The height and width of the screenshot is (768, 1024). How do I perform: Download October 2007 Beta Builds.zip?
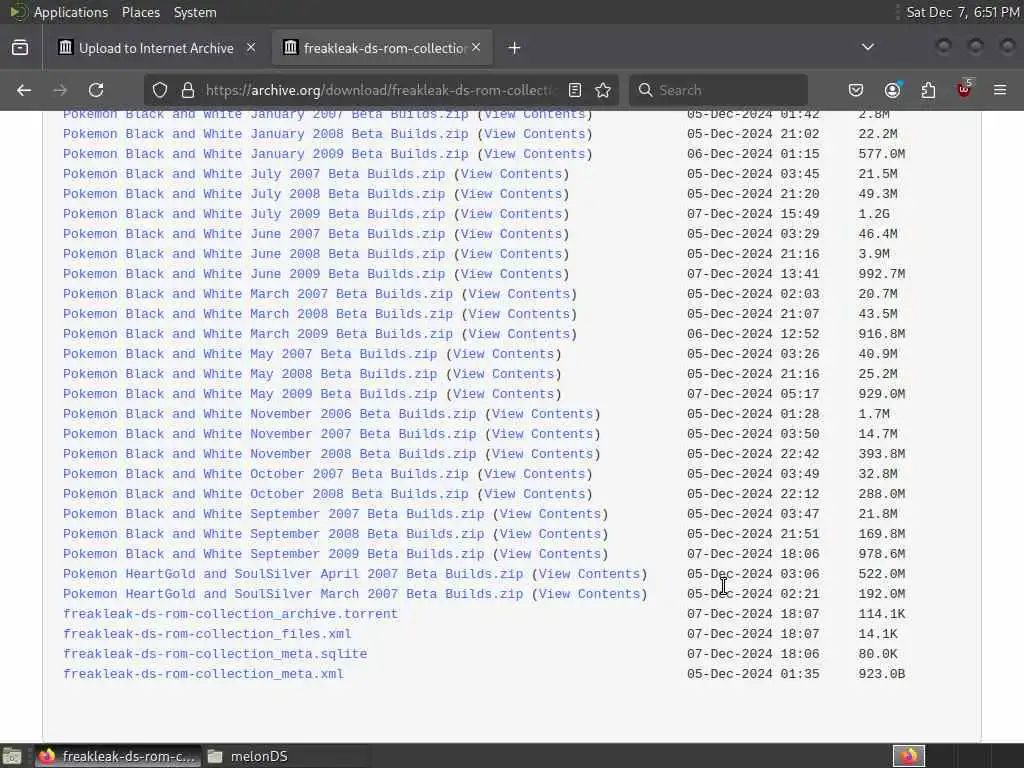tap(265, 474)
